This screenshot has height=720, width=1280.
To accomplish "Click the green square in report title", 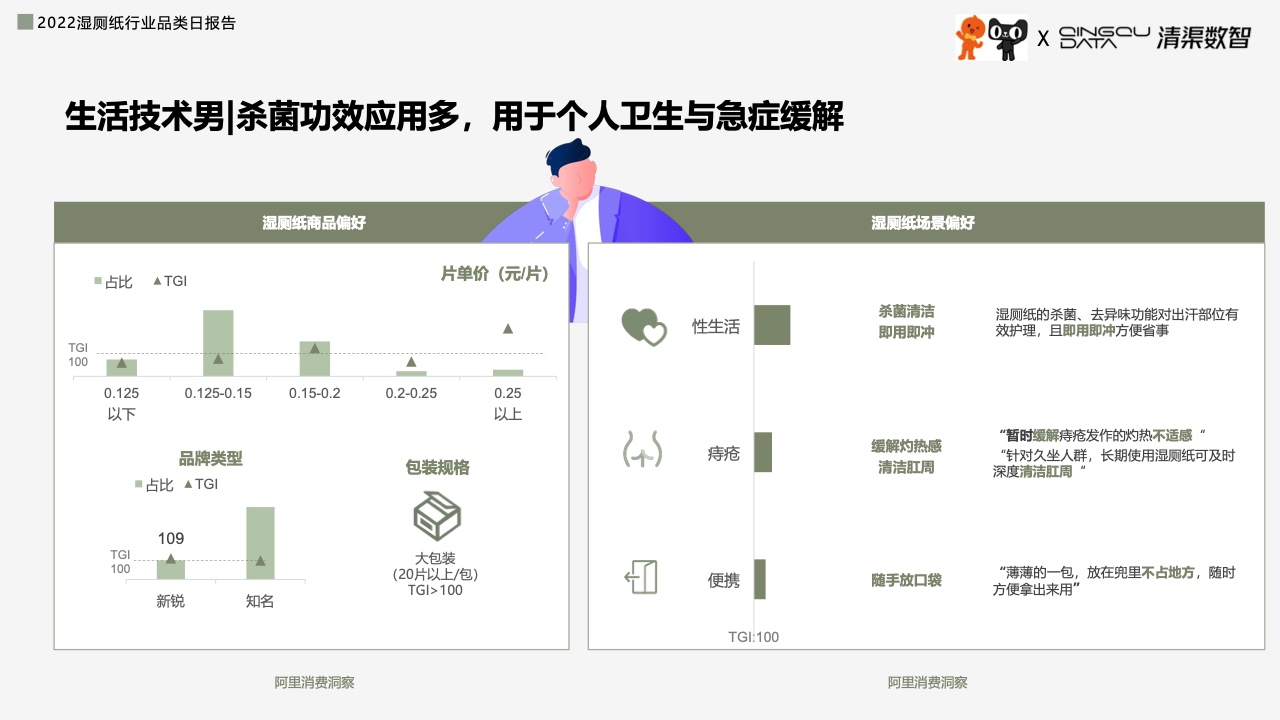I will pyautogui.click(x=25, y=22).
